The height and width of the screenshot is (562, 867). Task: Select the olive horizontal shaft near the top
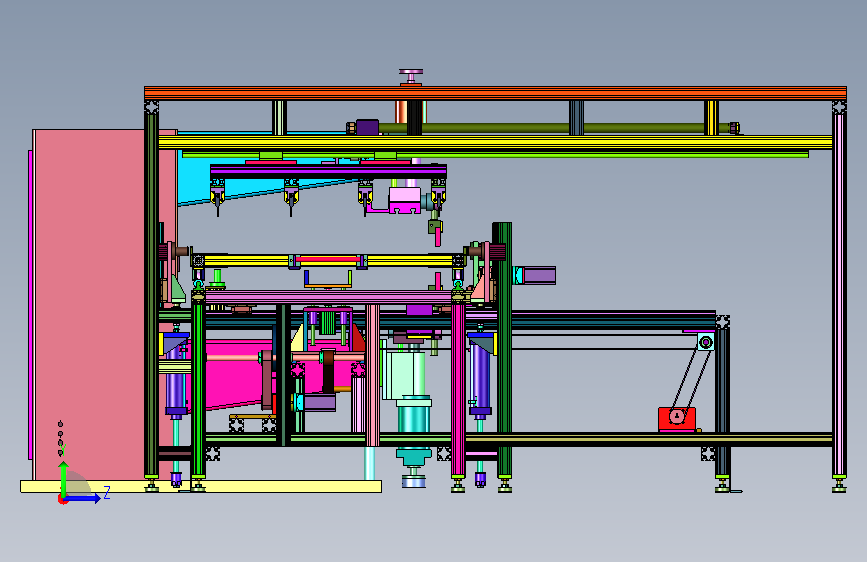pos(553,128)
